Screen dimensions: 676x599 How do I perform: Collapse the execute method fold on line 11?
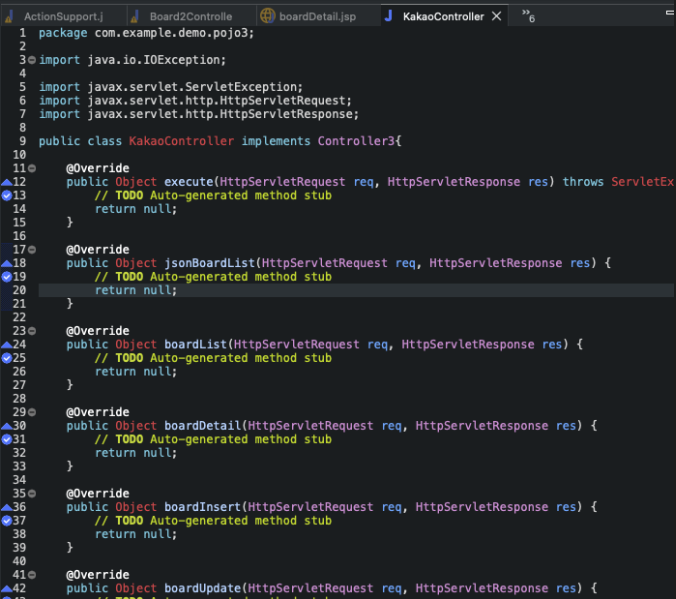[32, 168]
